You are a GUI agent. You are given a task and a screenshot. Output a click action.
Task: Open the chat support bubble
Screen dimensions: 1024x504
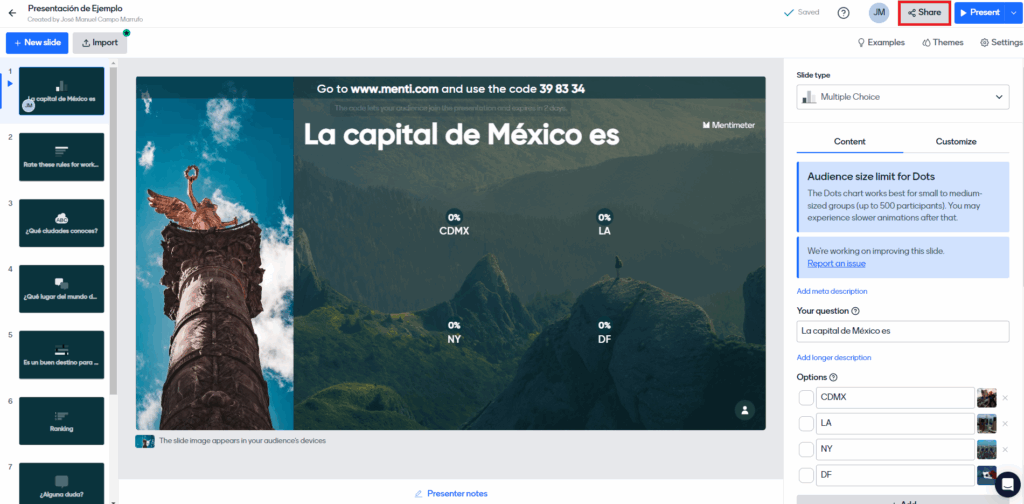click(1007, 484)
